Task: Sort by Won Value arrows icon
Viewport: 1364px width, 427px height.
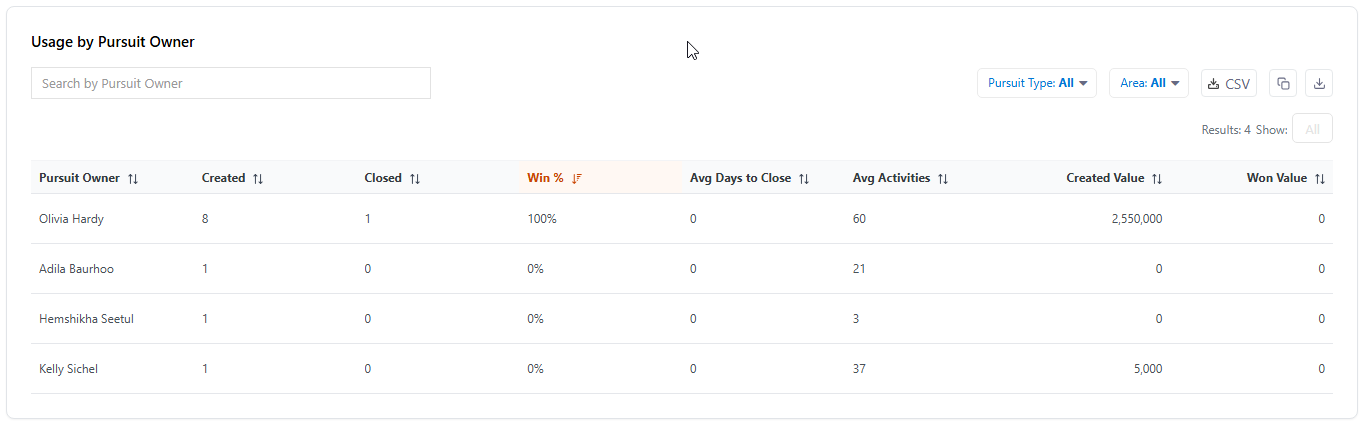Action: [x=1320, y=178]
